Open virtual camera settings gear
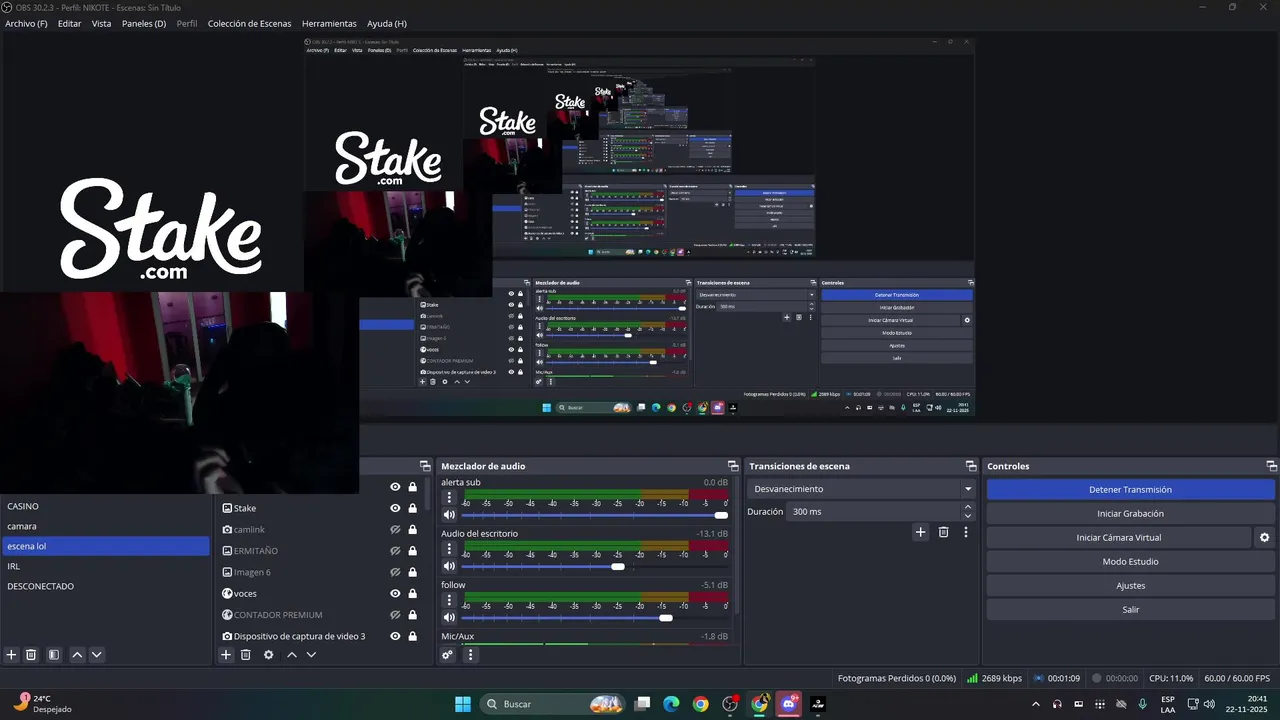This screenshot has width=1280, height=720. (1264, 538)
